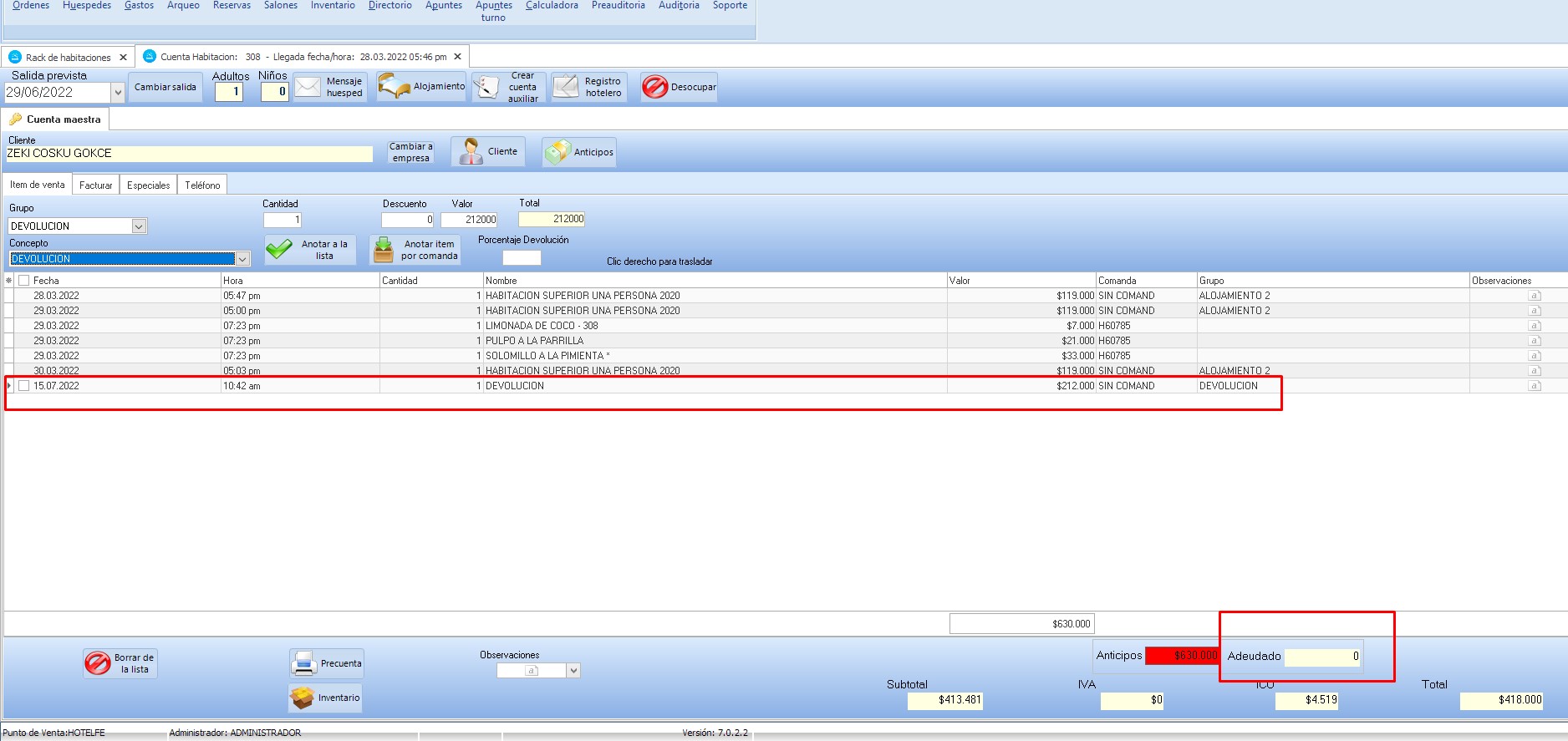Switch to the Facturar tab

(x=95, y=185)
